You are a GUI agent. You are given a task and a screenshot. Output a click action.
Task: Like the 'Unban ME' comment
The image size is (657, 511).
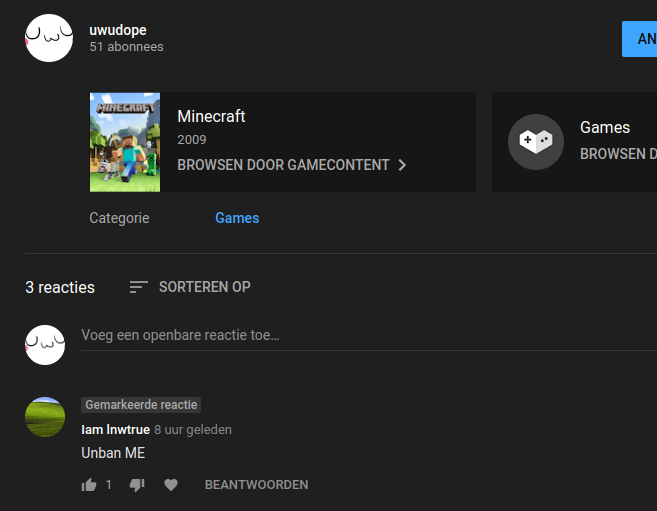tap(89, 485)
